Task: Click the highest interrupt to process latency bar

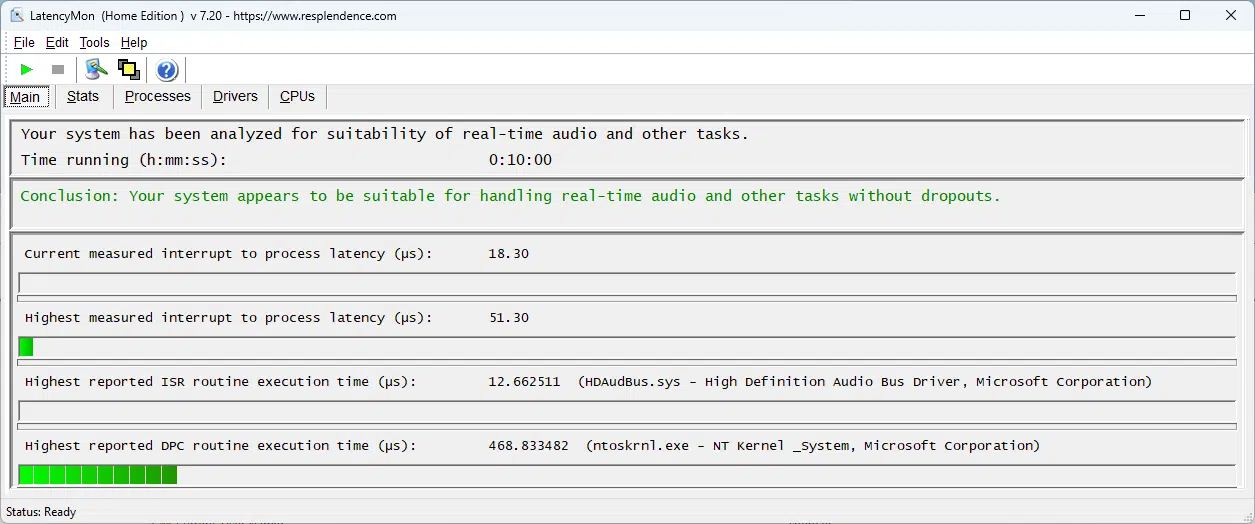Action: [x=627, y=347]
